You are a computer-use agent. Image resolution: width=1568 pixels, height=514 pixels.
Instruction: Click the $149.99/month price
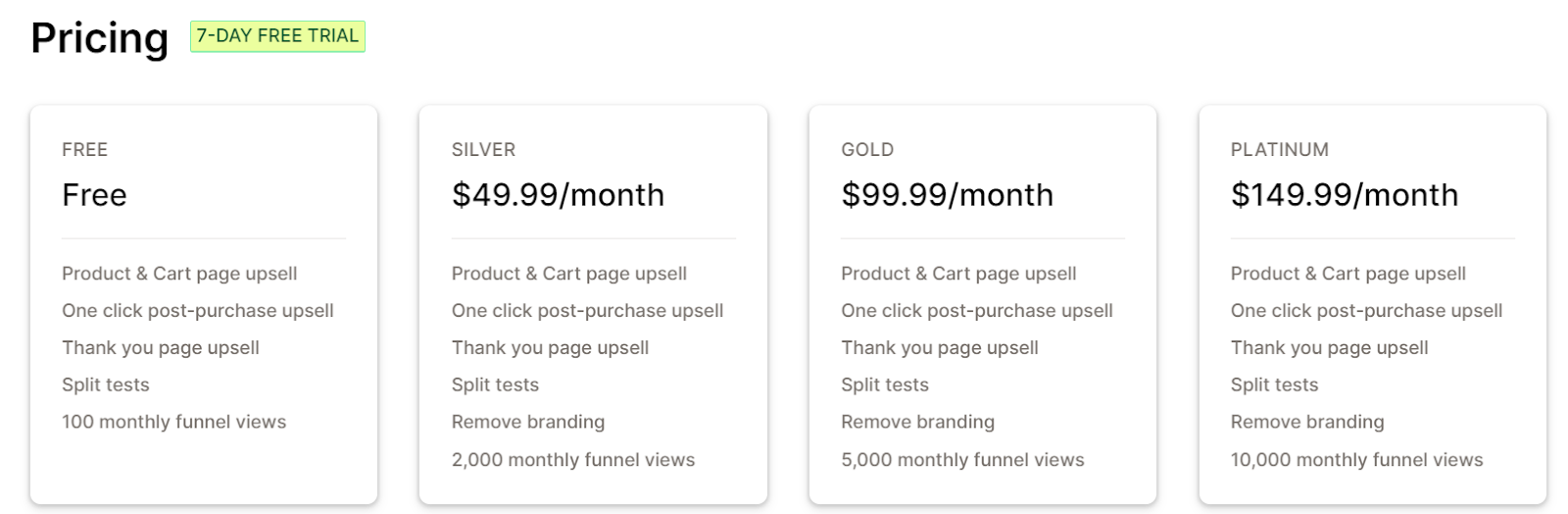[1345, 195]
